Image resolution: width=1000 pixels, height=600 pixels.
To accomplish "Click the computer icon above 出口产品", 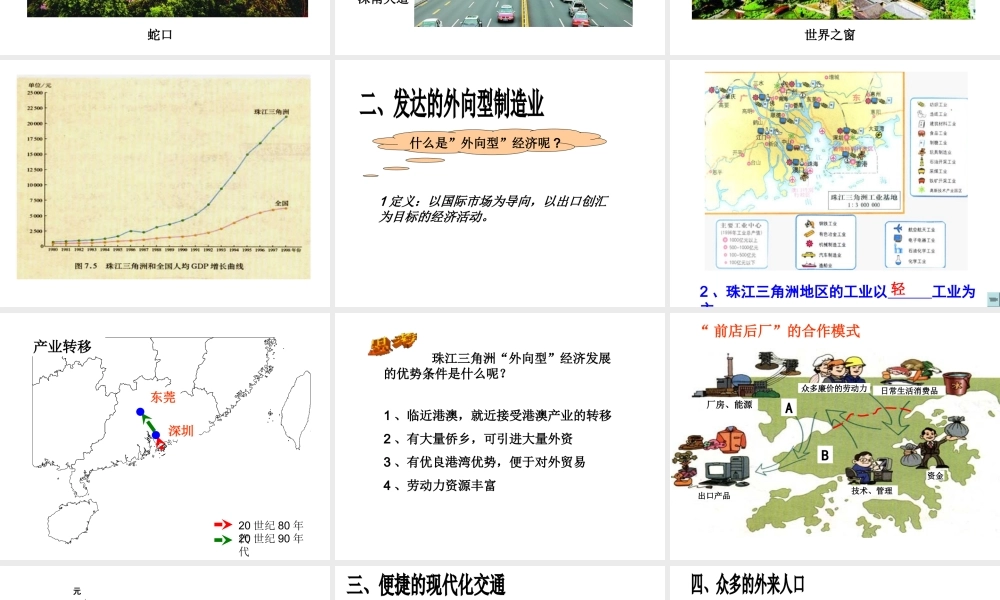I will point(726,473).
